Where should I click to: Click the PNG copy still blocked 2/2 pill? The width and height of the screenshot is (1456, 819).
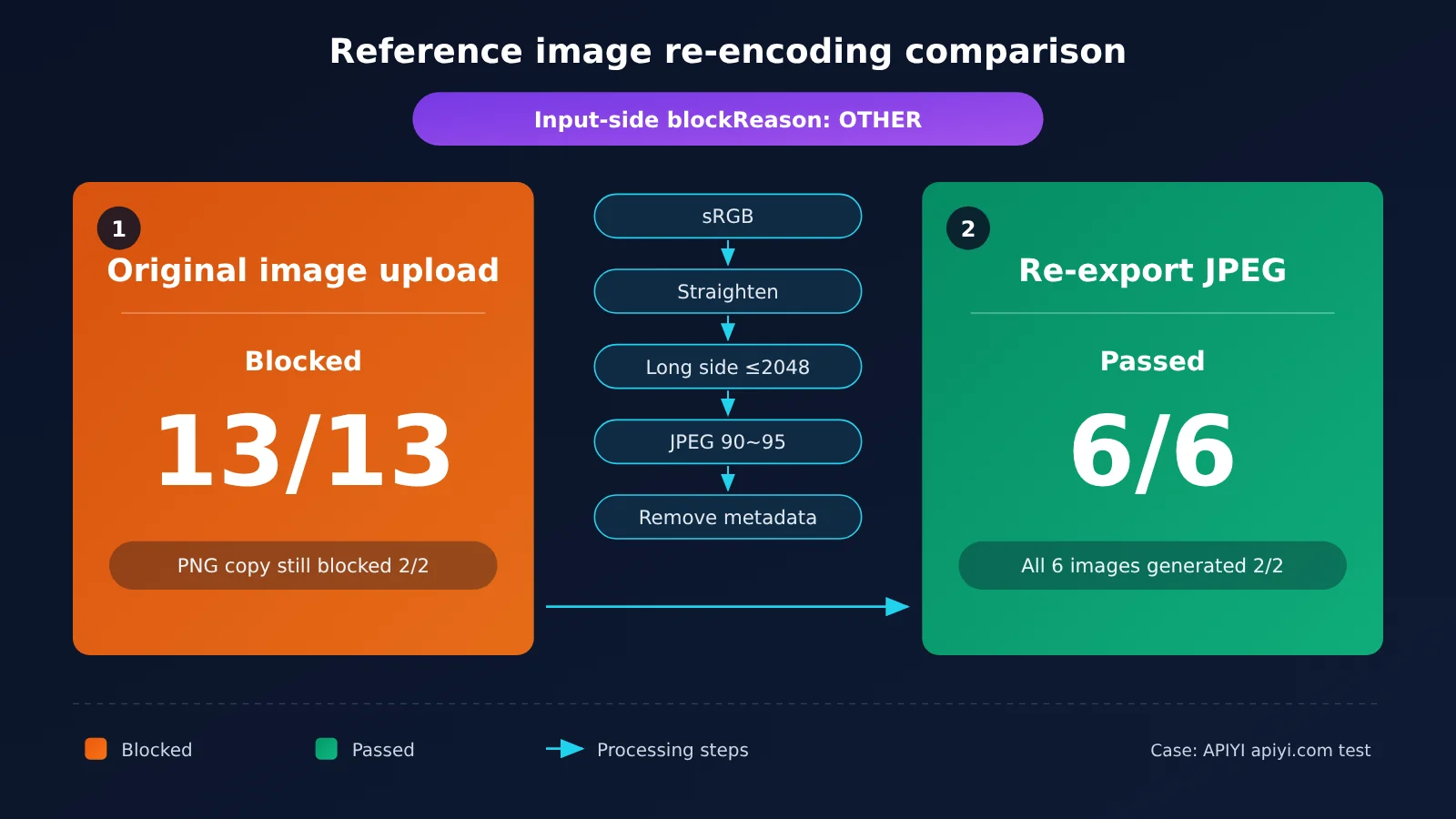click(x=303, y=565)
